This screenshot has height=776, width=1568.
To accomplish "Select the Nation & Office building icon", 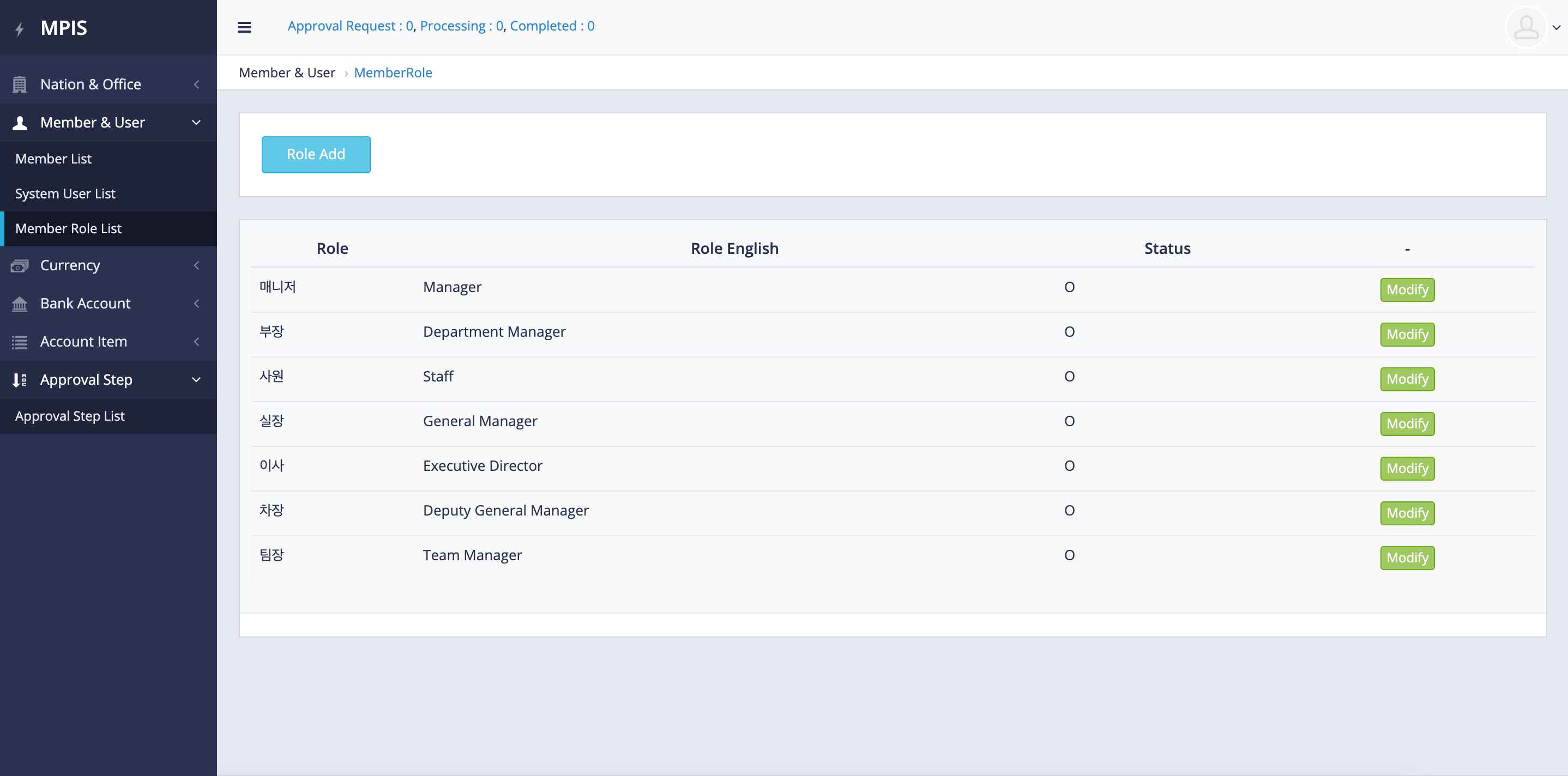I will (x=20, y=84).
